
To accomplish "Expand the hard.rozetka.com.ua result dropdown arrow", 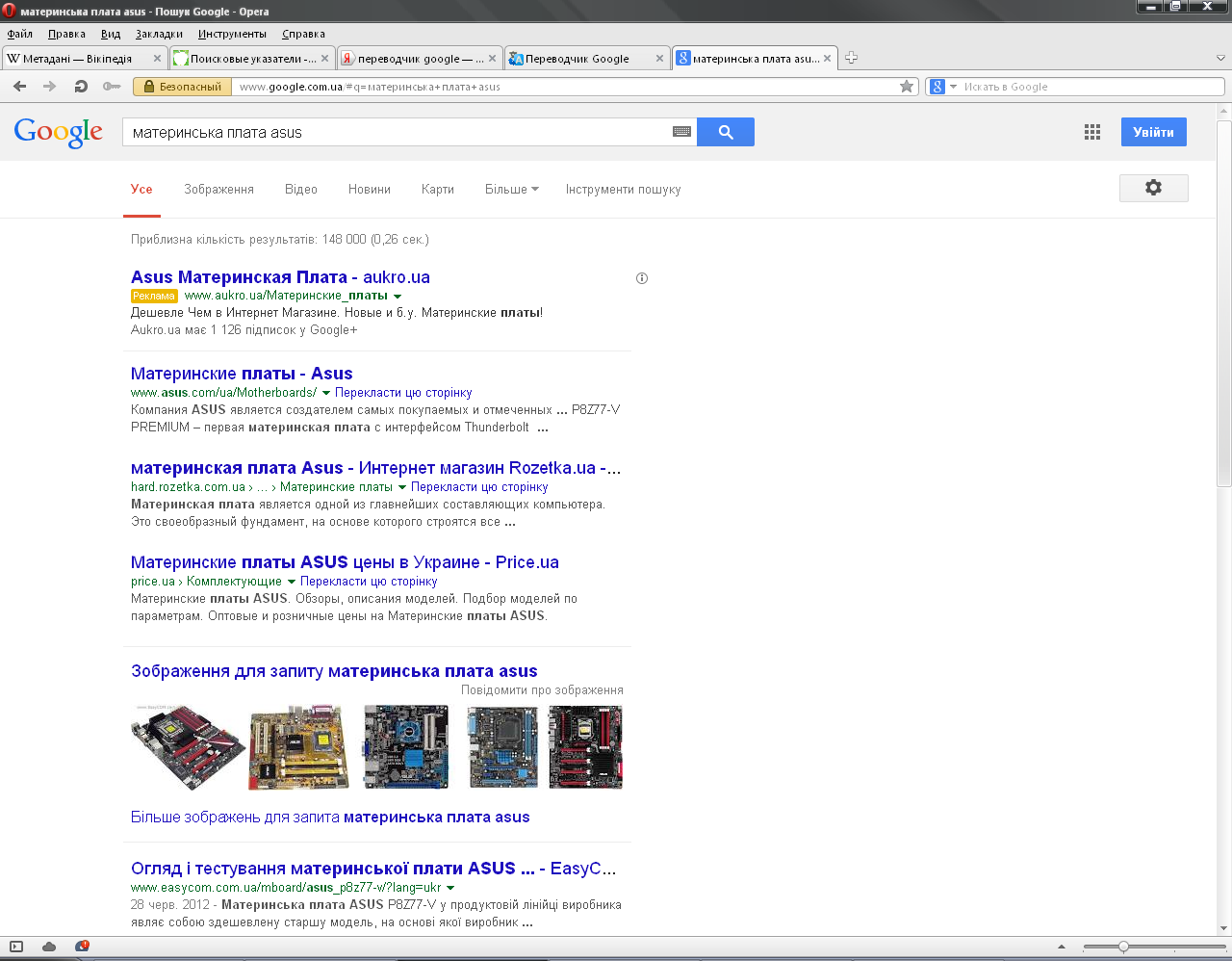I will [x=402, y=487].
